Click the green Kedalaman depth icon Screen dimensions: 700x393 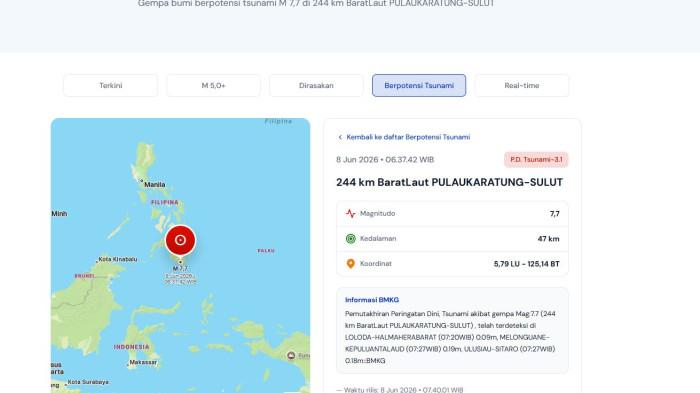point(350,239)
